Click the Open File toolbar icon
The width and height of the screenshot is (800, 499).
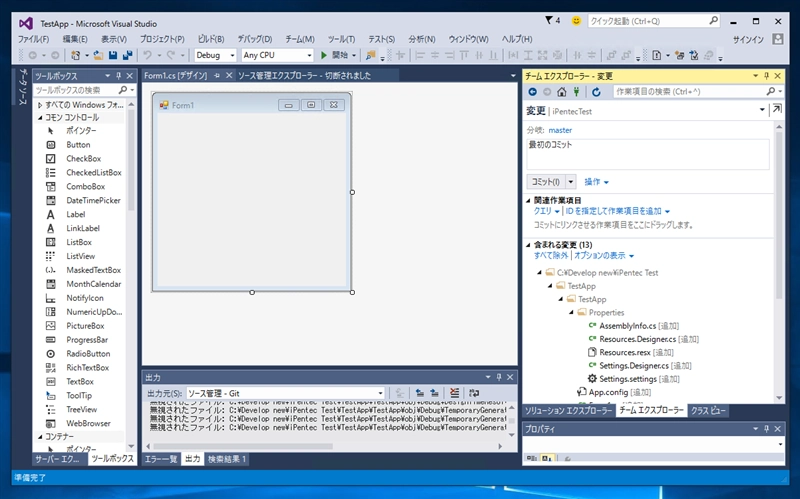[x=98, y=55]
